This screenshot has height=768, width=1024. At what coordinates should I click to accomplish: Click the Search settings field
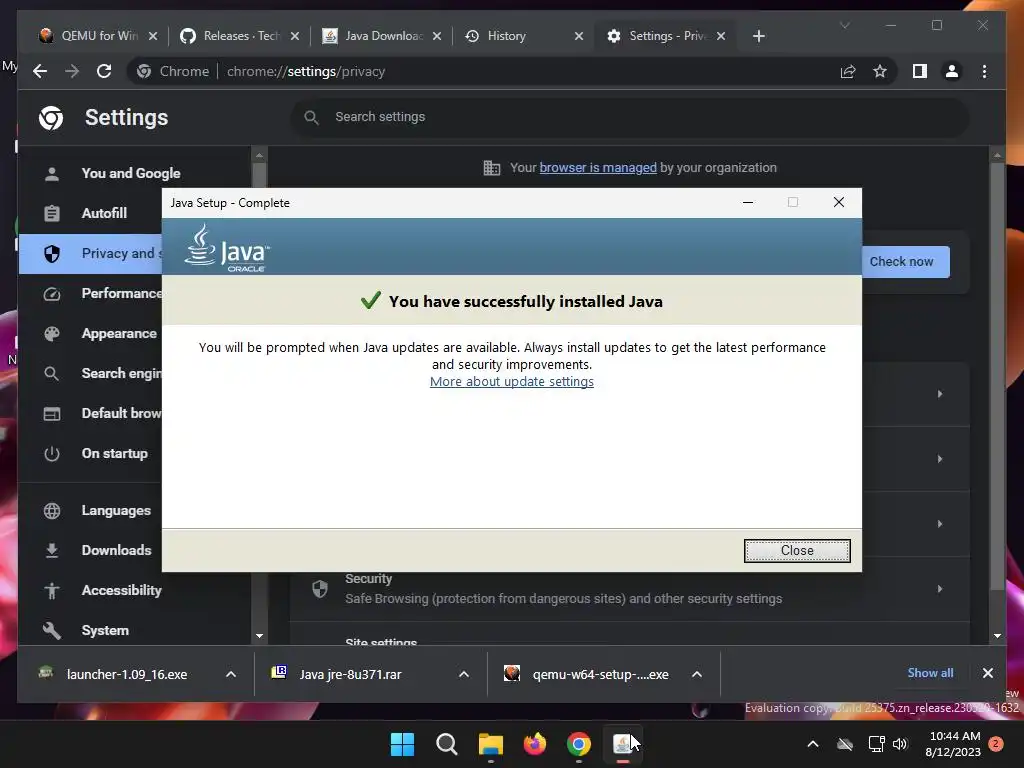630,117
